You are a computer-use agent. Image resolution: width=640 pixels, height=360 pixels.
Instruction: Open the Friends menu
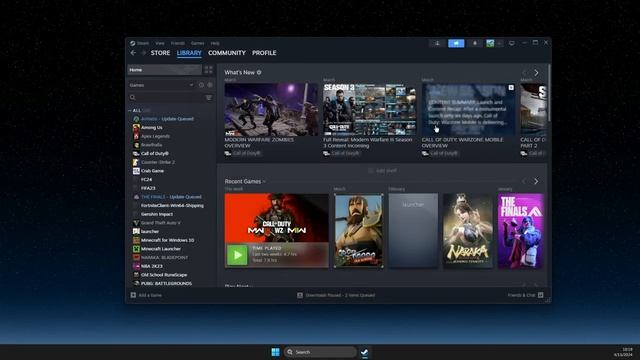coord(178,43)
